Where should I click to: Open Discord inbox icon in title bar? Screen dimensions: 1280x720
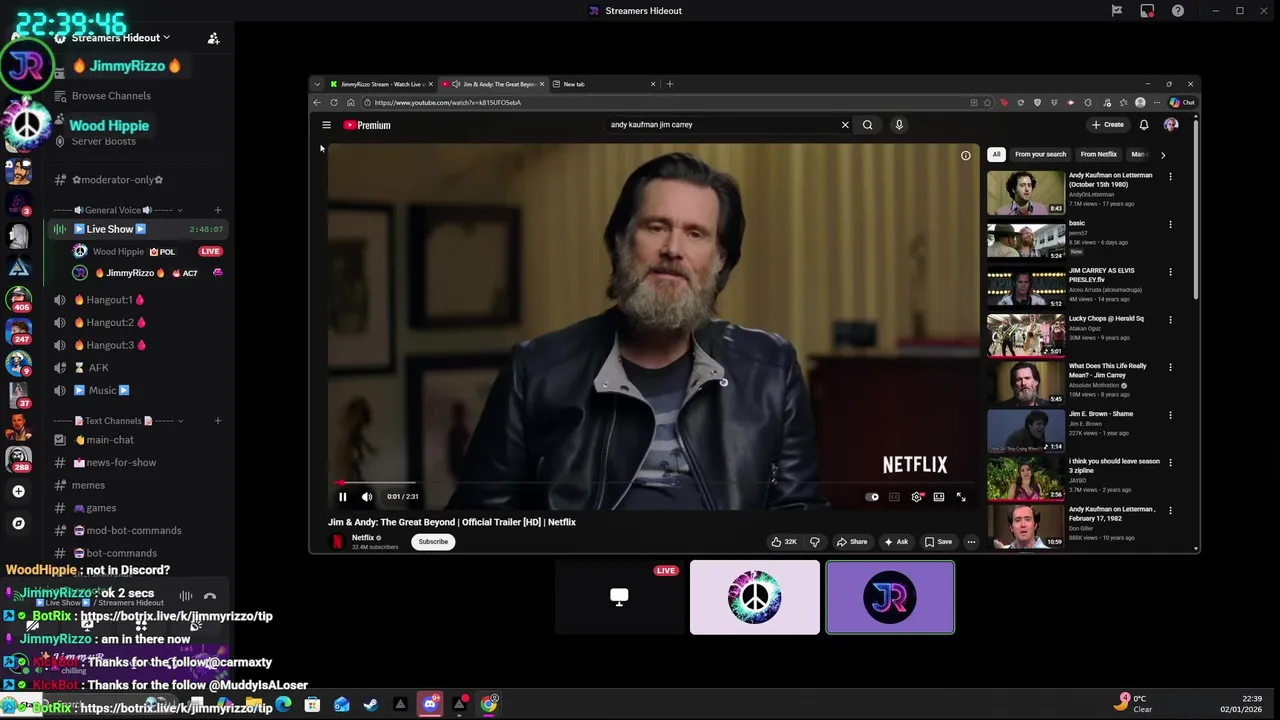(x=1147, y=11)
